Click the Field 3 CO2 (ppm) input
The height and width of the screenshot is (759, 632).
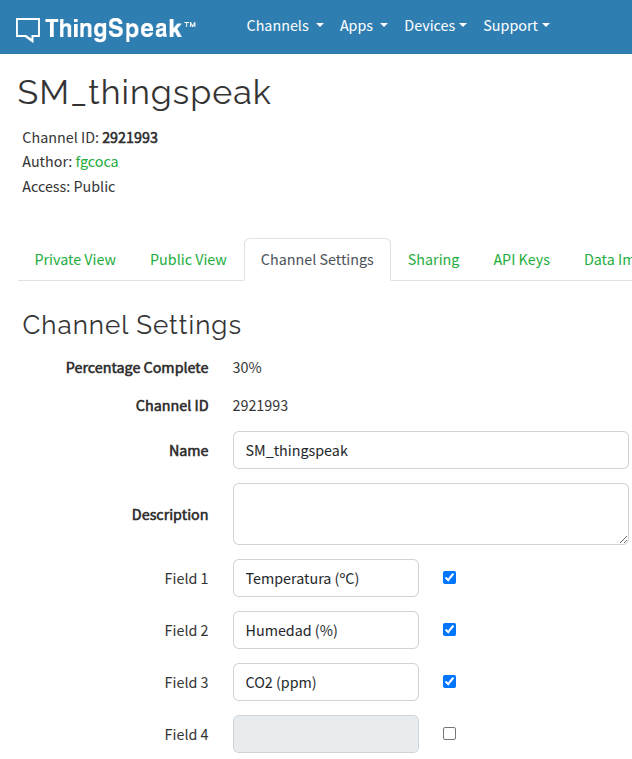(325, 682)
